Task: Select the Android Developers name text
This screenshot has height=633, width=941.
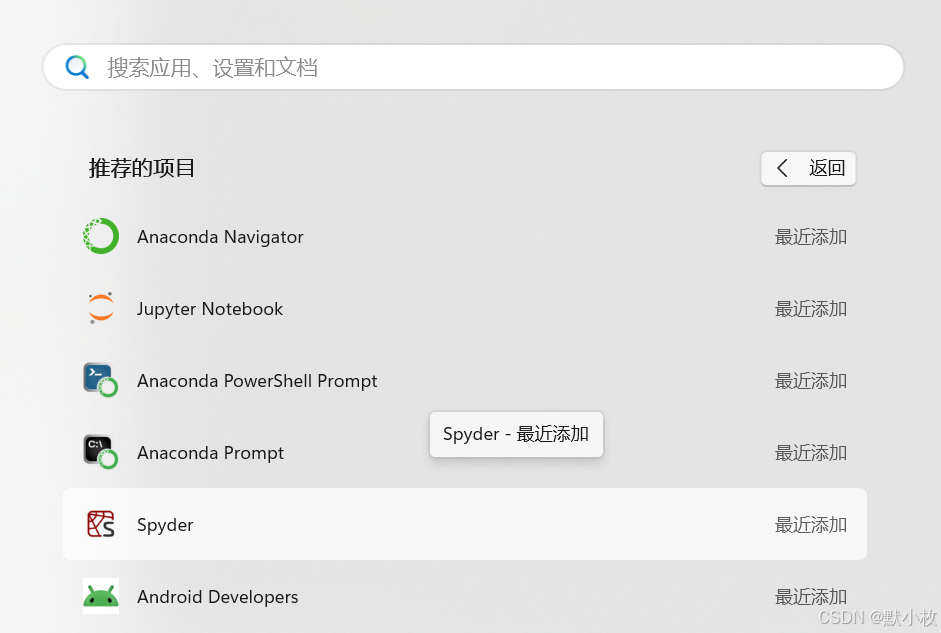Action: click(218, 597)
